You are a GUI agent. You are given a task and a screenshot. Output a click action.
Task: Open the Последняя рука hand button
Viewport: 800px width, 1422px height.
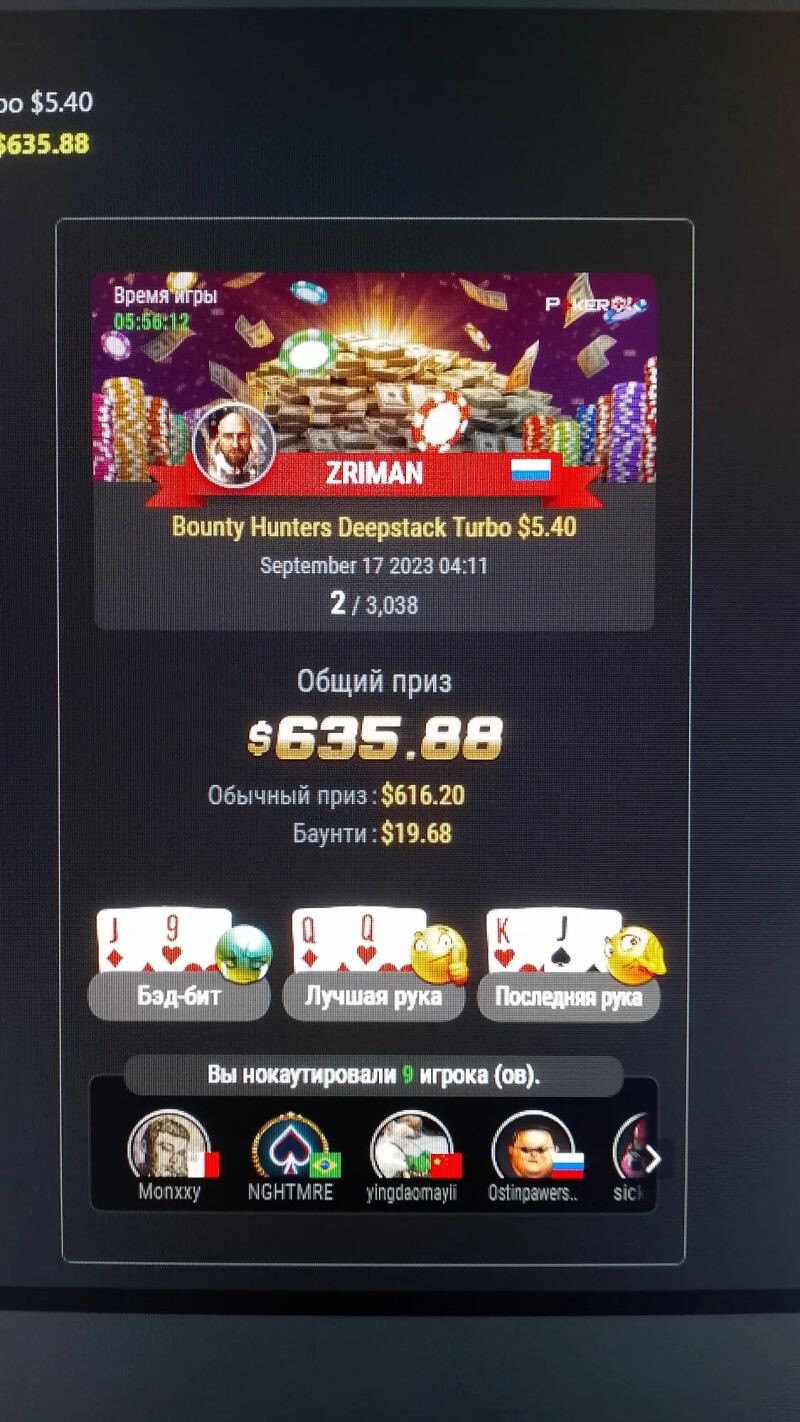[x=569, y=997]
